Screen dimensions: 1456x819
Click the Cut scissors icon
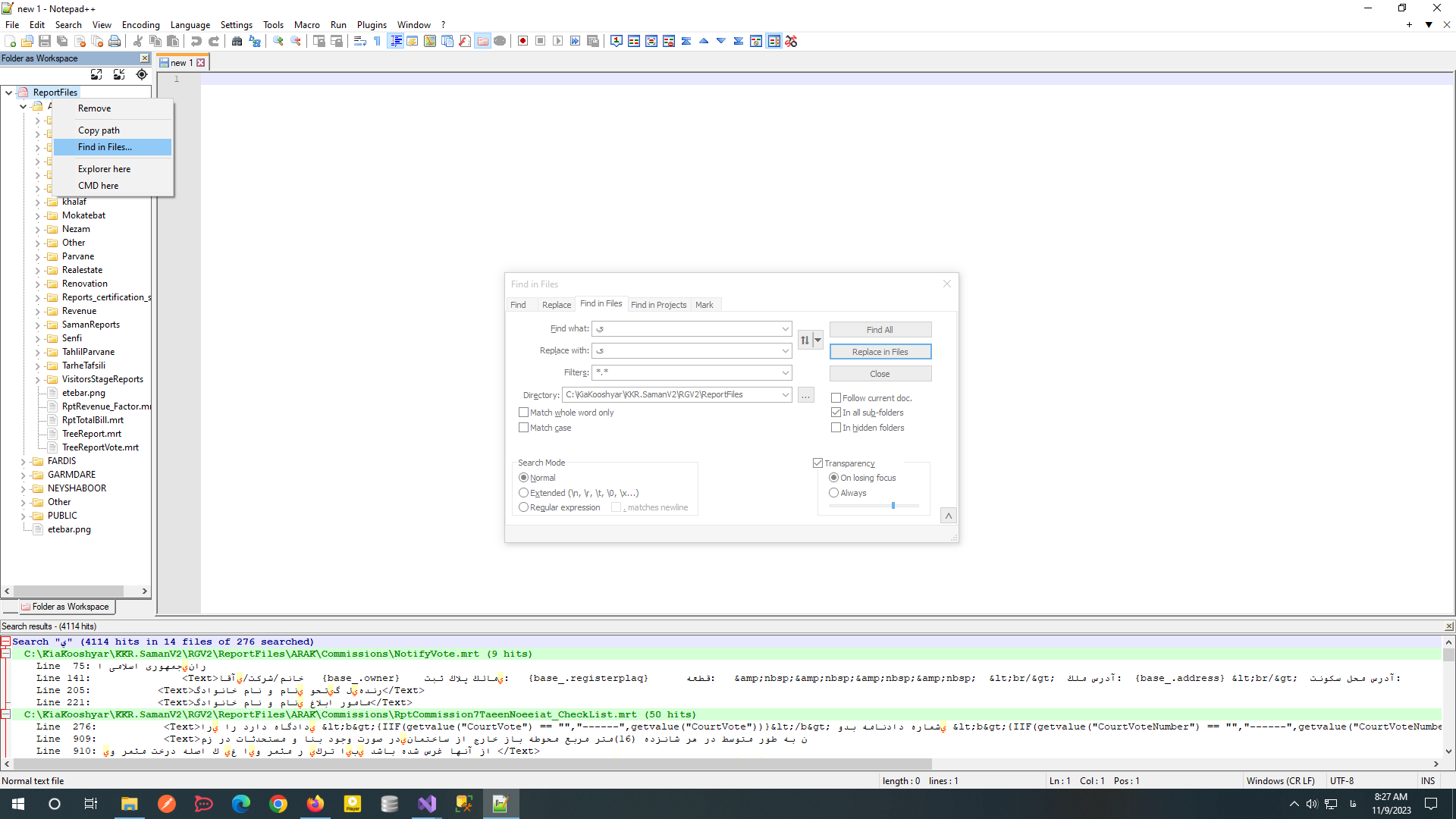(138, 41)
